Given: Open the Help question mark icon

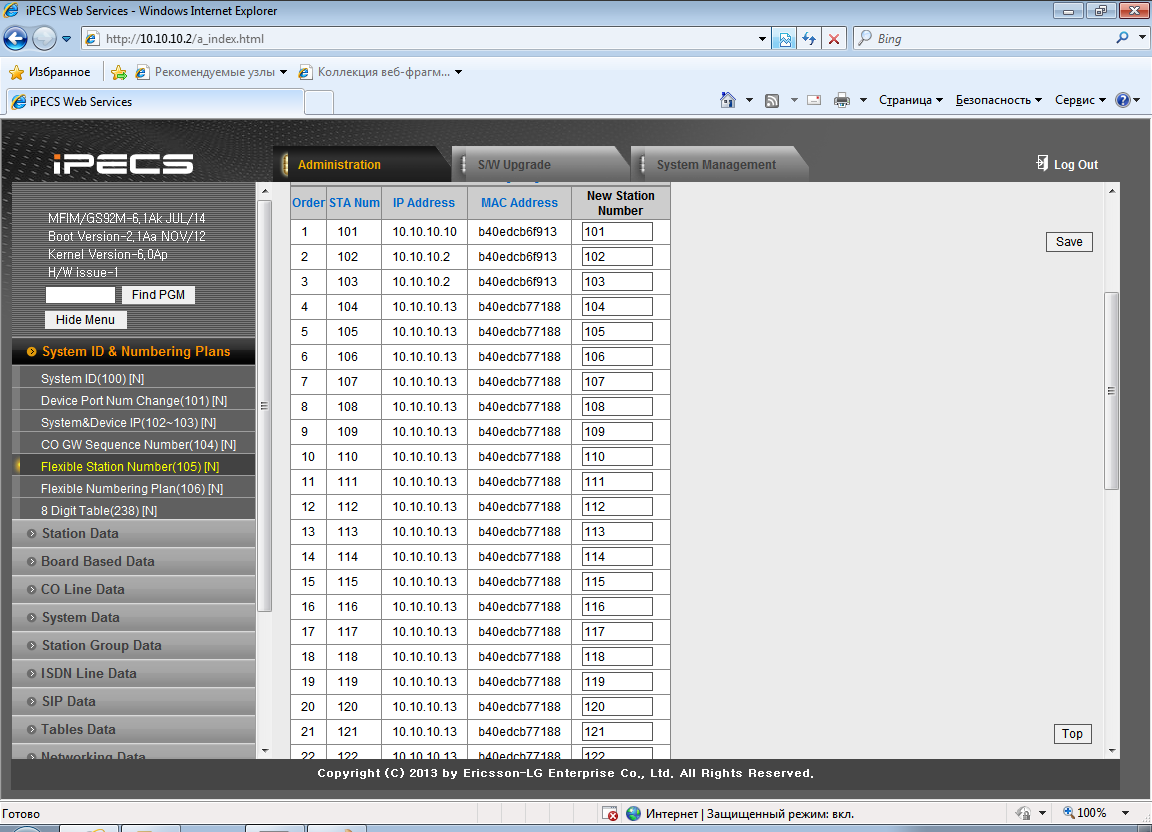Looking at the screenshot, I should tap(1122, 100).
